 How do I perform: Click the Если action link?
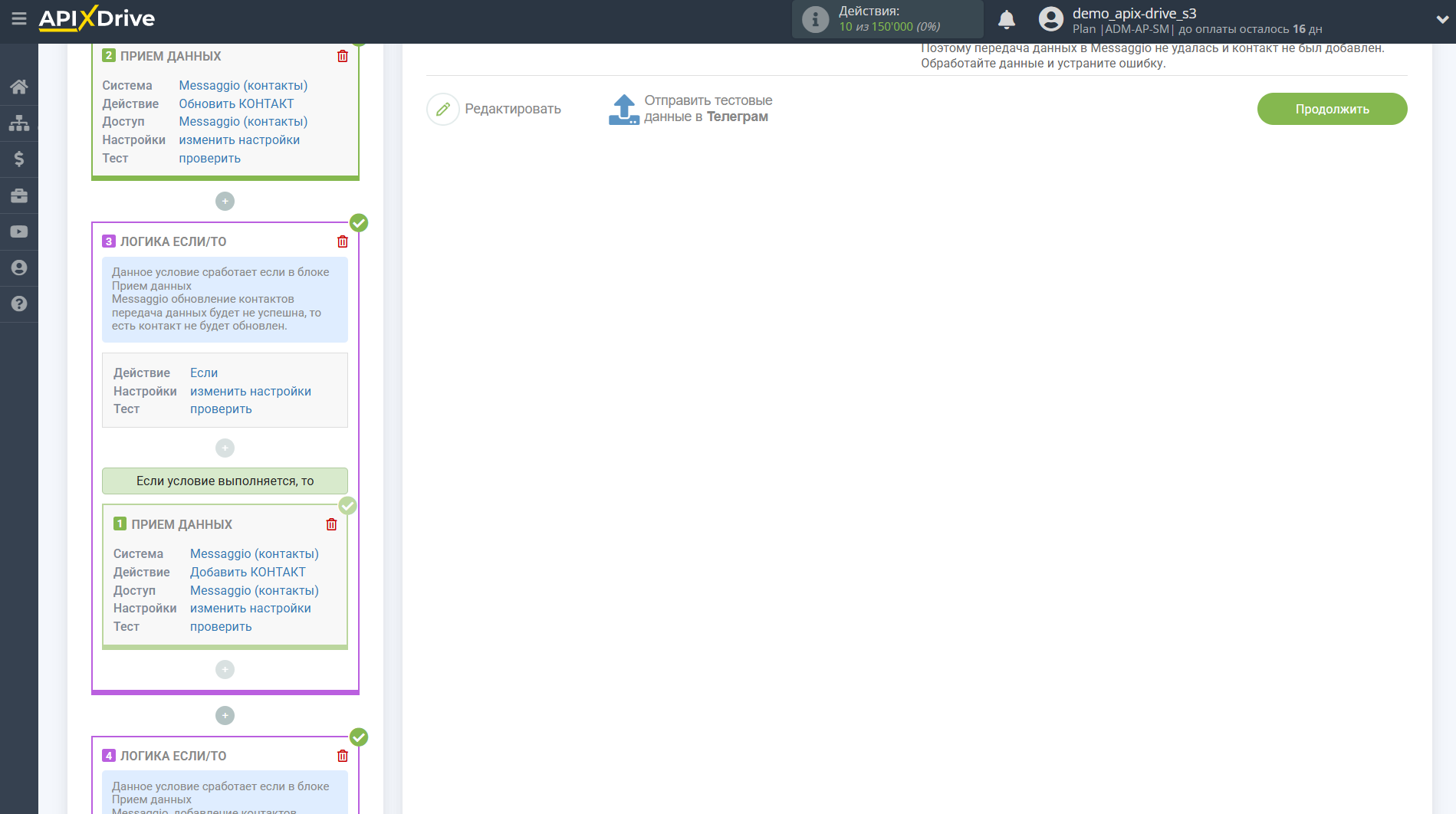tap(204, 373)
